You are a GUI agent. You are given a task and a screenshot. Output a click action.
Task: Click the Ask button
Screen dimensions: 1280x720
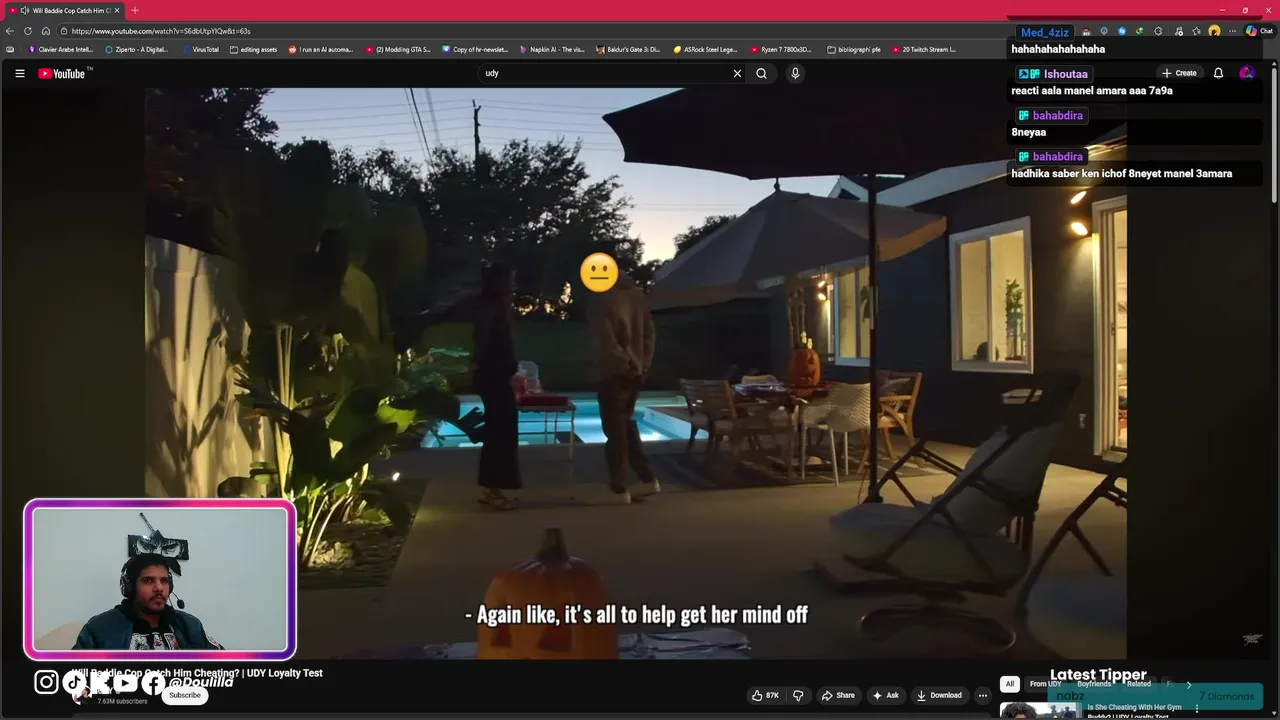coord(885,695)
